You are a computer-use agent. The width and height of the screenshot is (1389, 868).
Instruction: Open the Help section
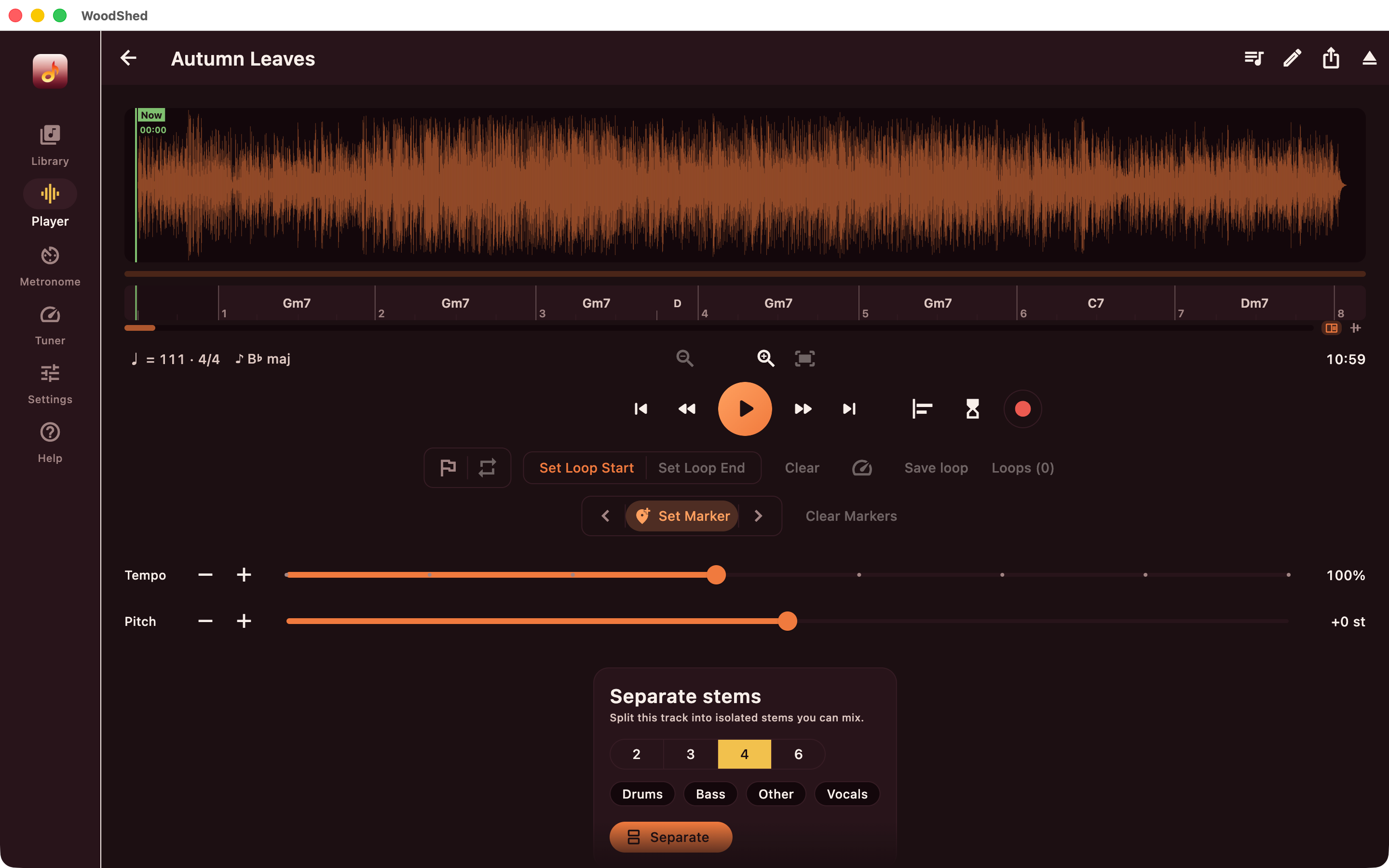[50, 443]
